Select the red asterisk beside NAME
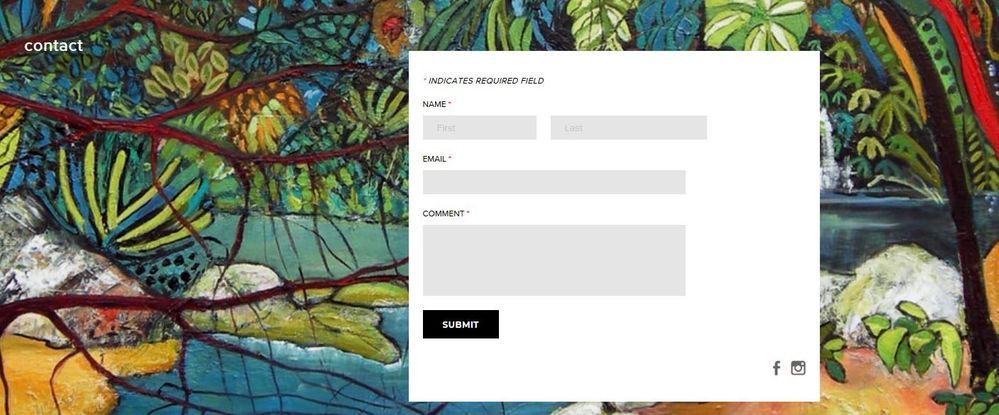Screen dimensions: 999x415 [450, 103]
